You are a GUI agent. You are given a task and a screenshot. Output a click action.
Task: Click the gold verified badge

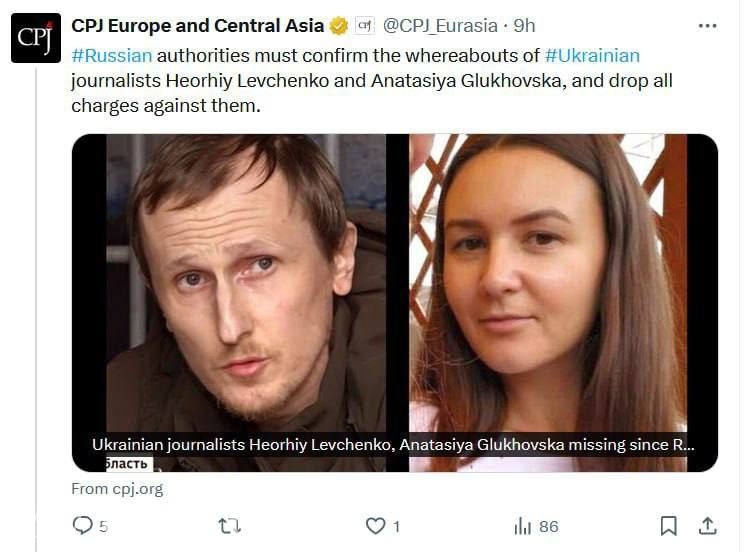tap(339, 26)
